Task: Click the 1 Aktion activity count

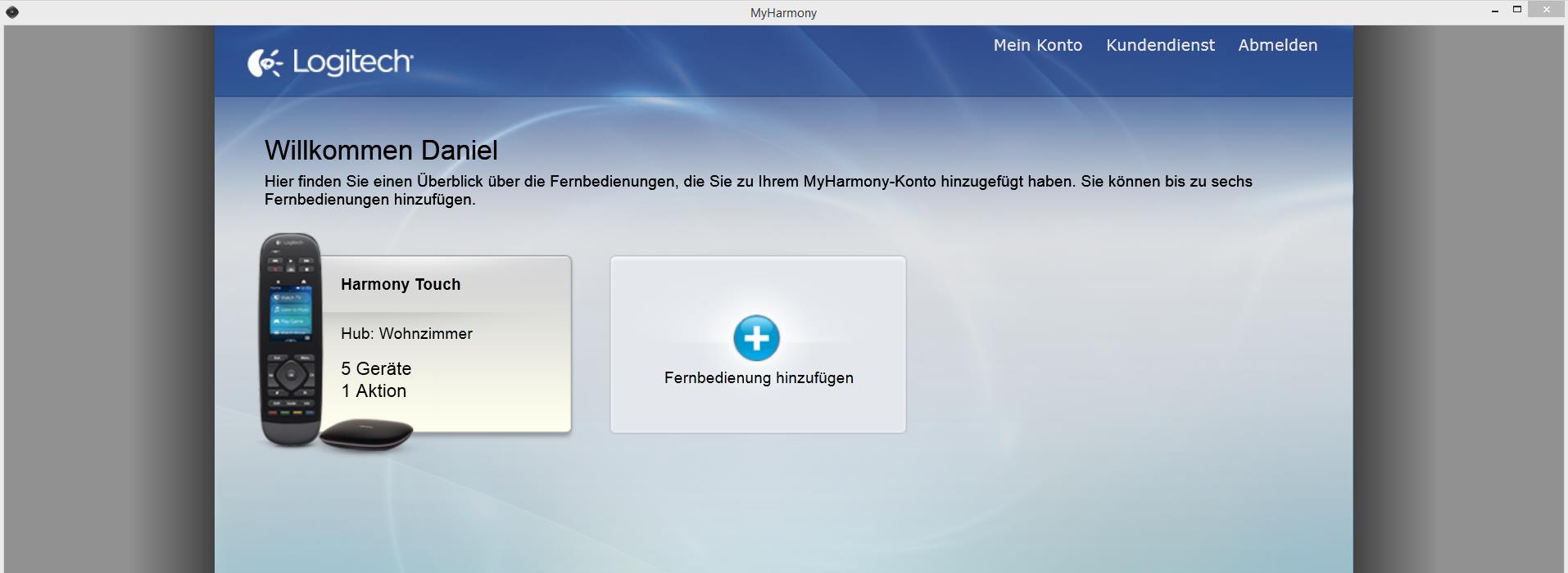Action: pos(374,391)
